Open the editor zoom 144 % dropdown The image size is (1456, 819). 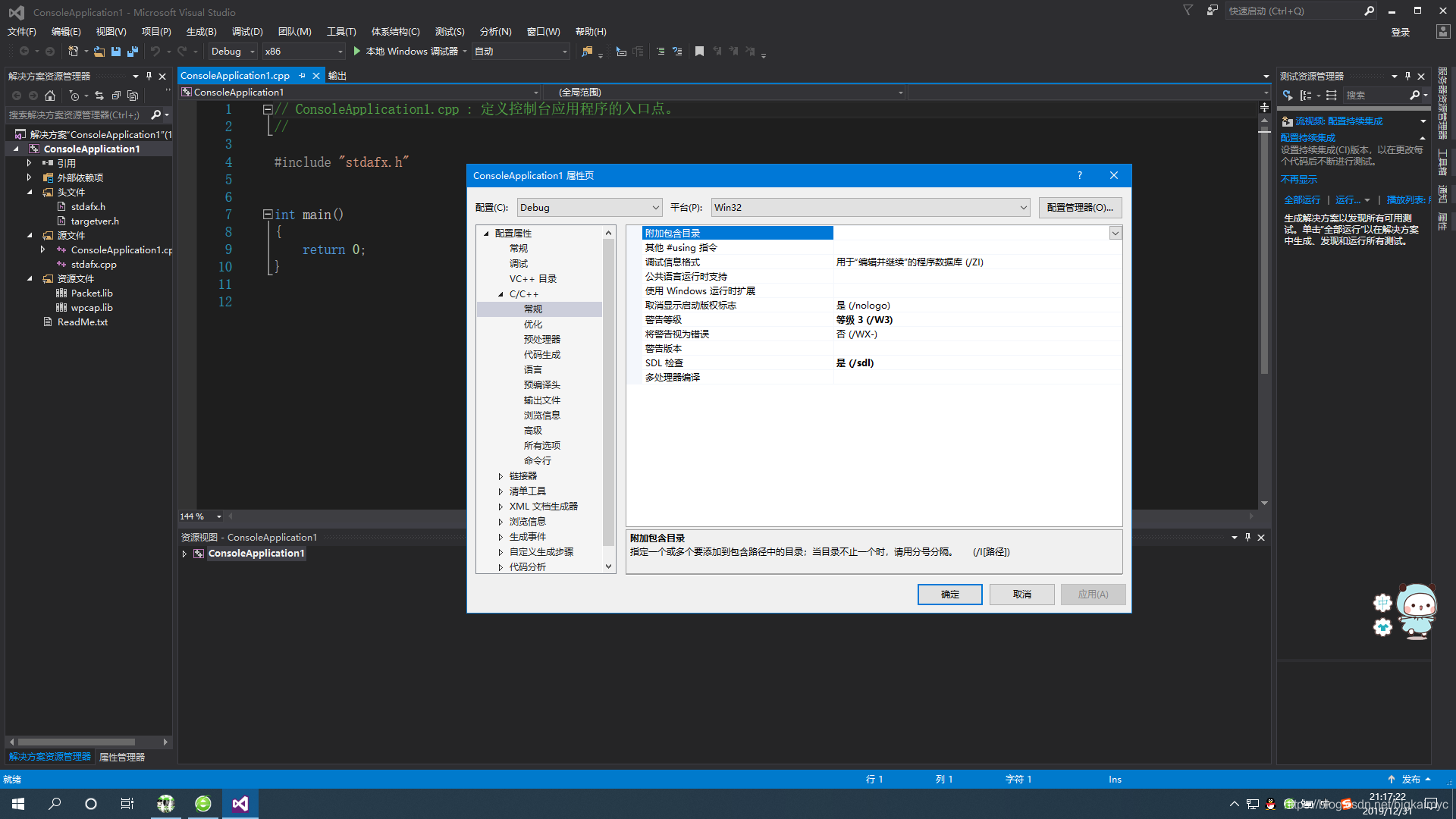click(x=219, y=516)
